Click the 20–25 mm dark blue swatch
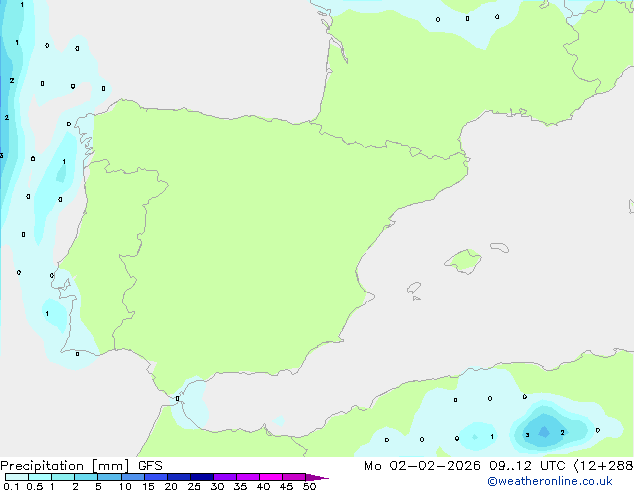The height and width of the screenshot is (490, 634). [x=179, y=477]
